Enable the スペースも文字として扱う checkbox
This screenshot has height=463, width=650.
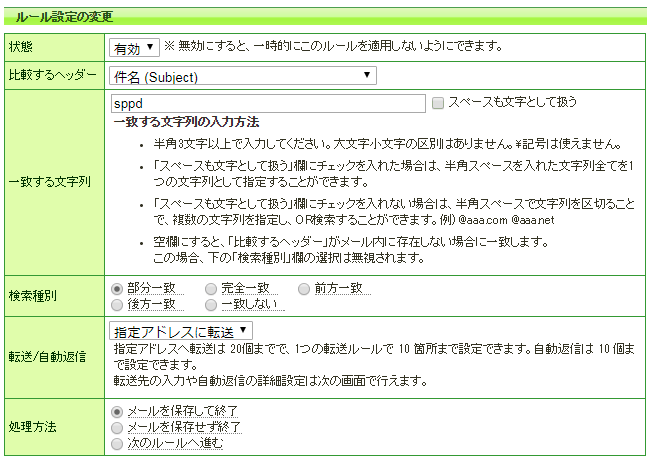pos(437,103)
